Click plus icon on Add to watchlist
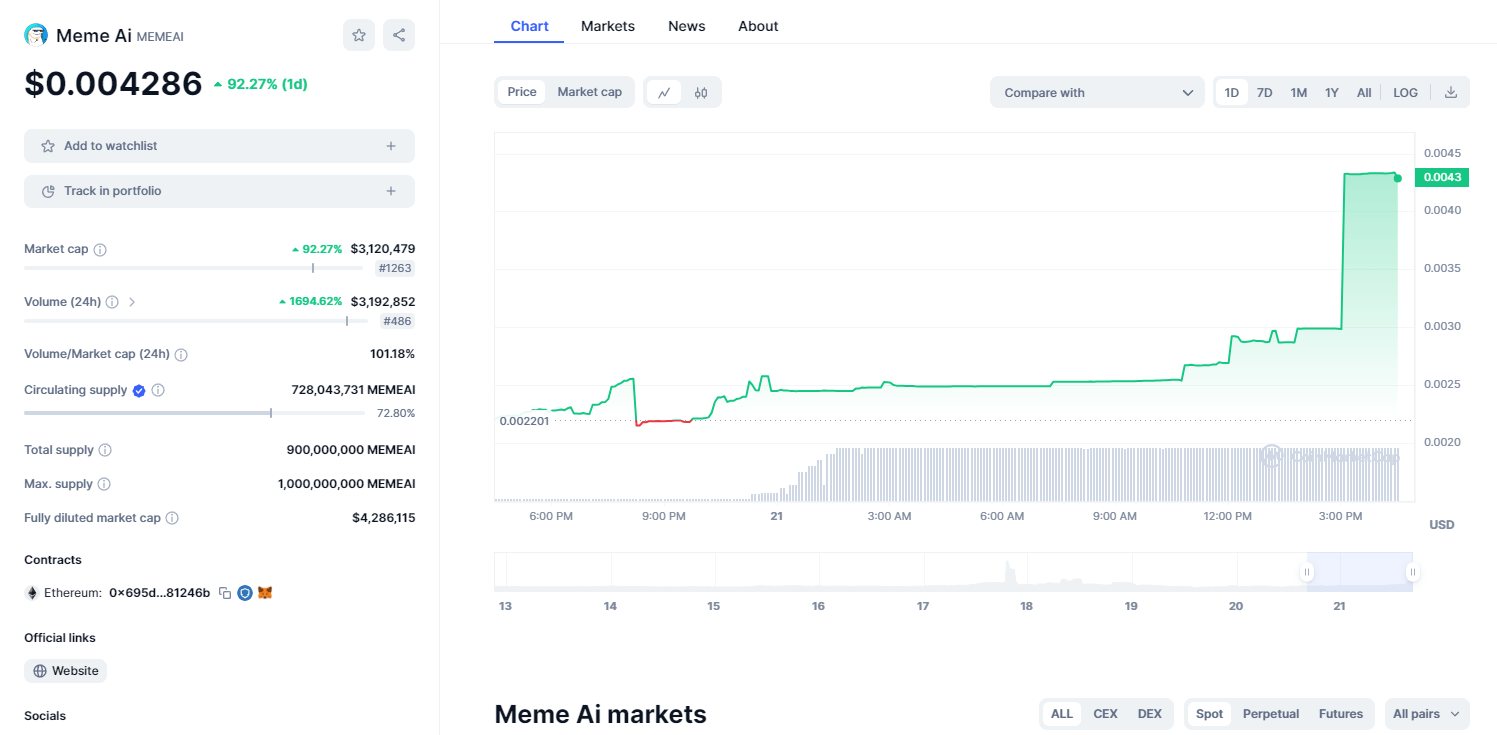The image size is (1497, 735). (x=391, y=146)
